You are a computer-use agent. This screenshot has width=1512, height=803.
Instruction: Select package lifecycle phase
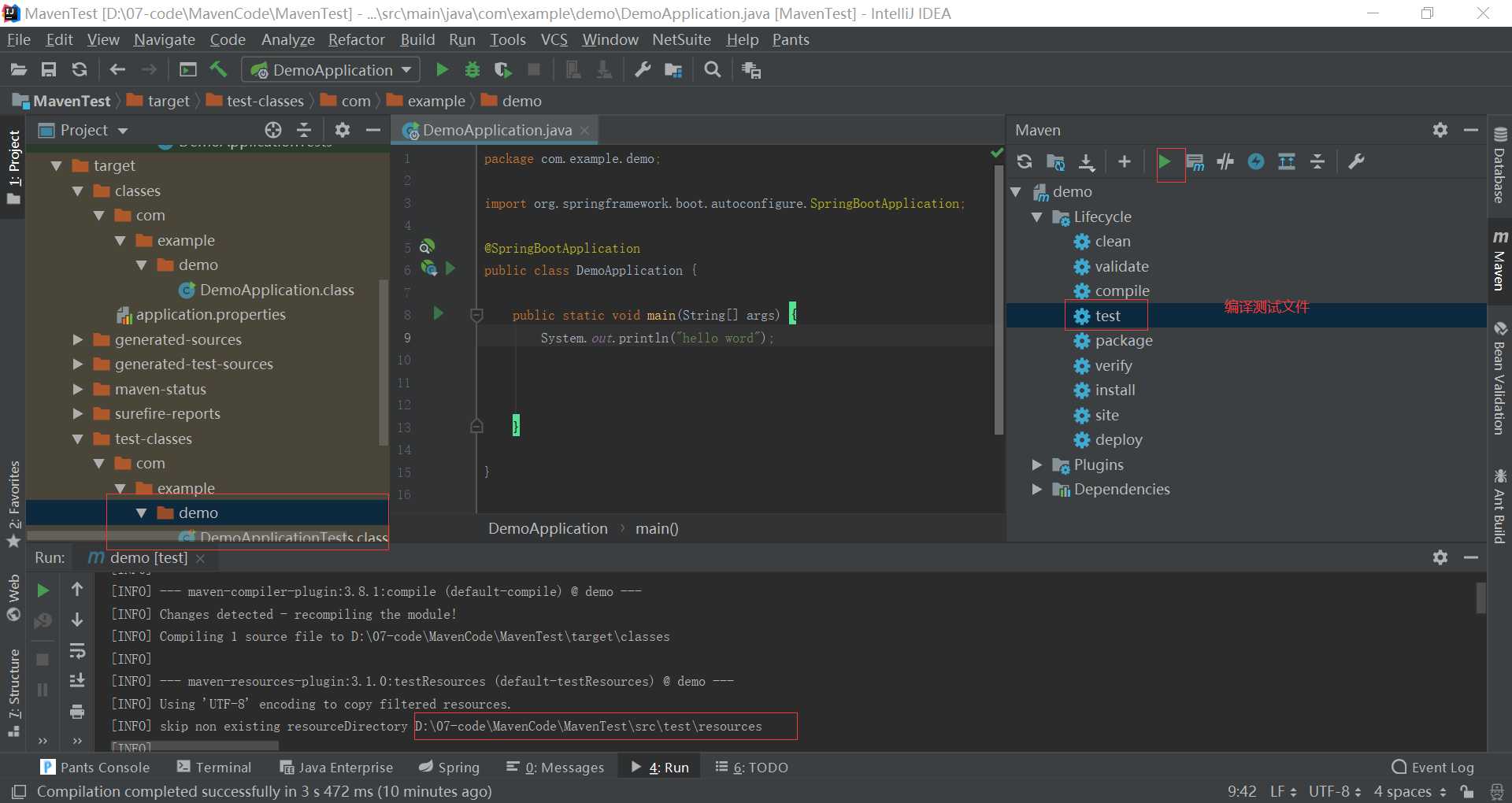[1123, 341]
